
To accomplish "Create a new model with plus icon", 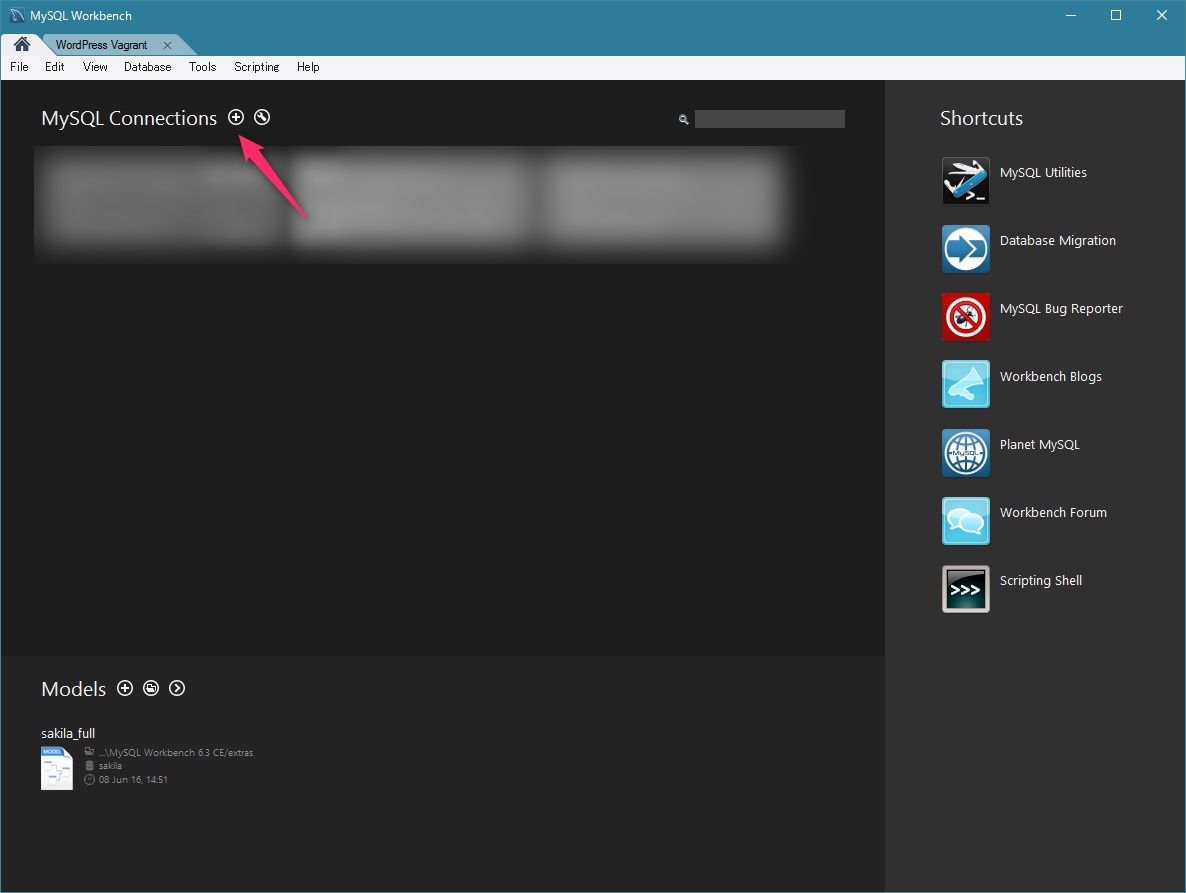I will click(x=125, y=688).
